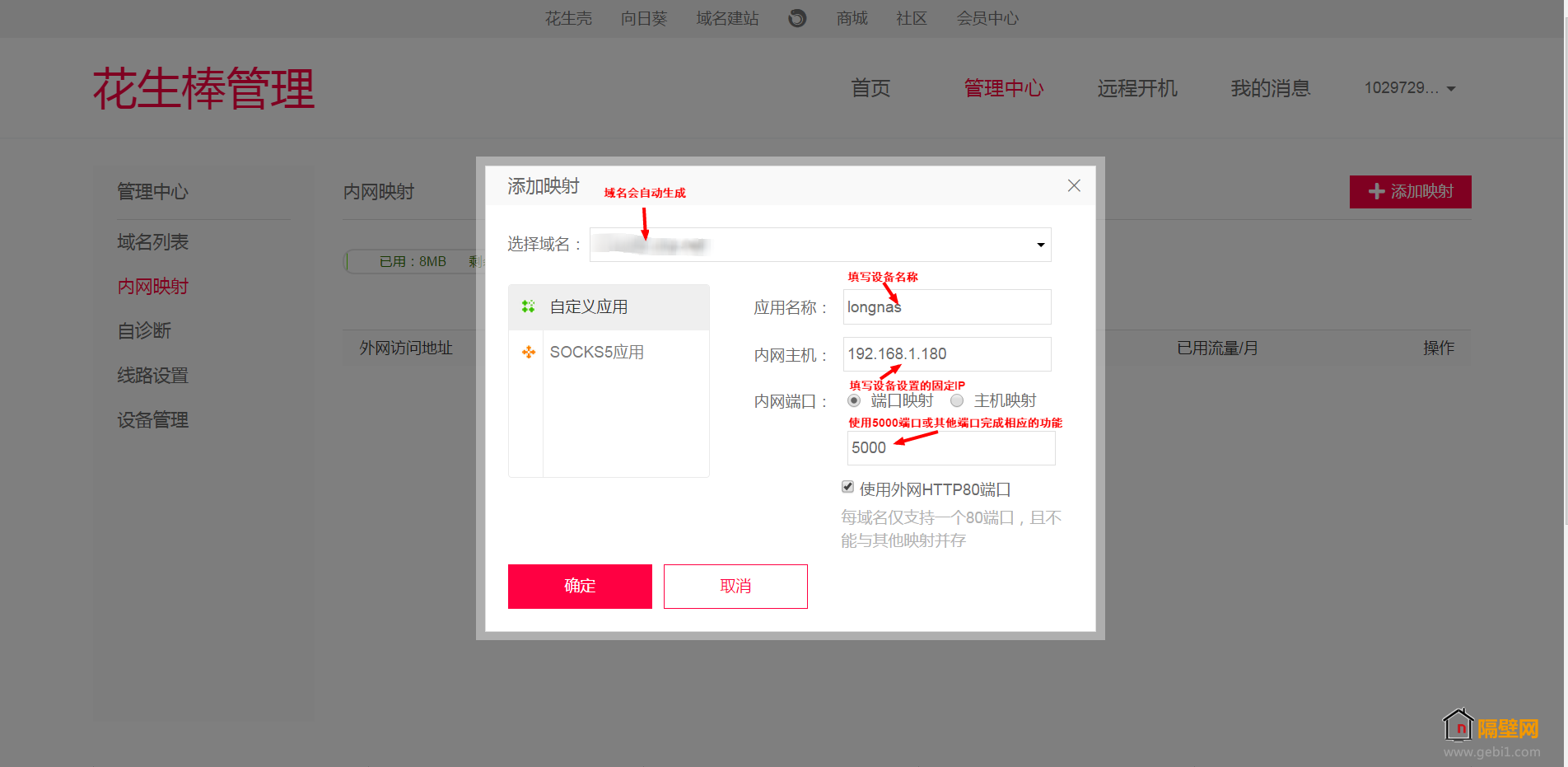Image resolution: width=1568 pixels, height=767 pixels.
Task: Open 会员中心 link in top bar
Action: [987, 18]
